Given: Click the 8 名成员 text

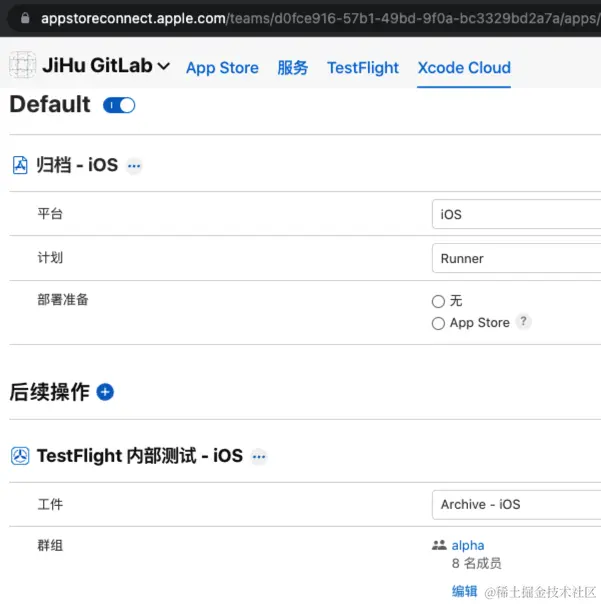Looking at the screenshot, I should click(477, 563).
